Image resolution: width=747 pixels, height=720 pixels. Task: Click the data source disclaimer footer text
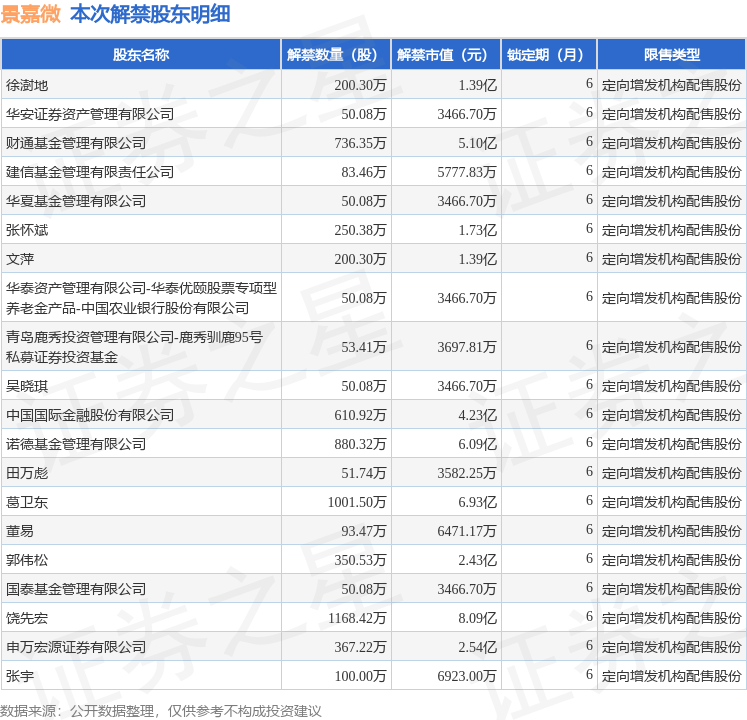(x=161, y=711)
